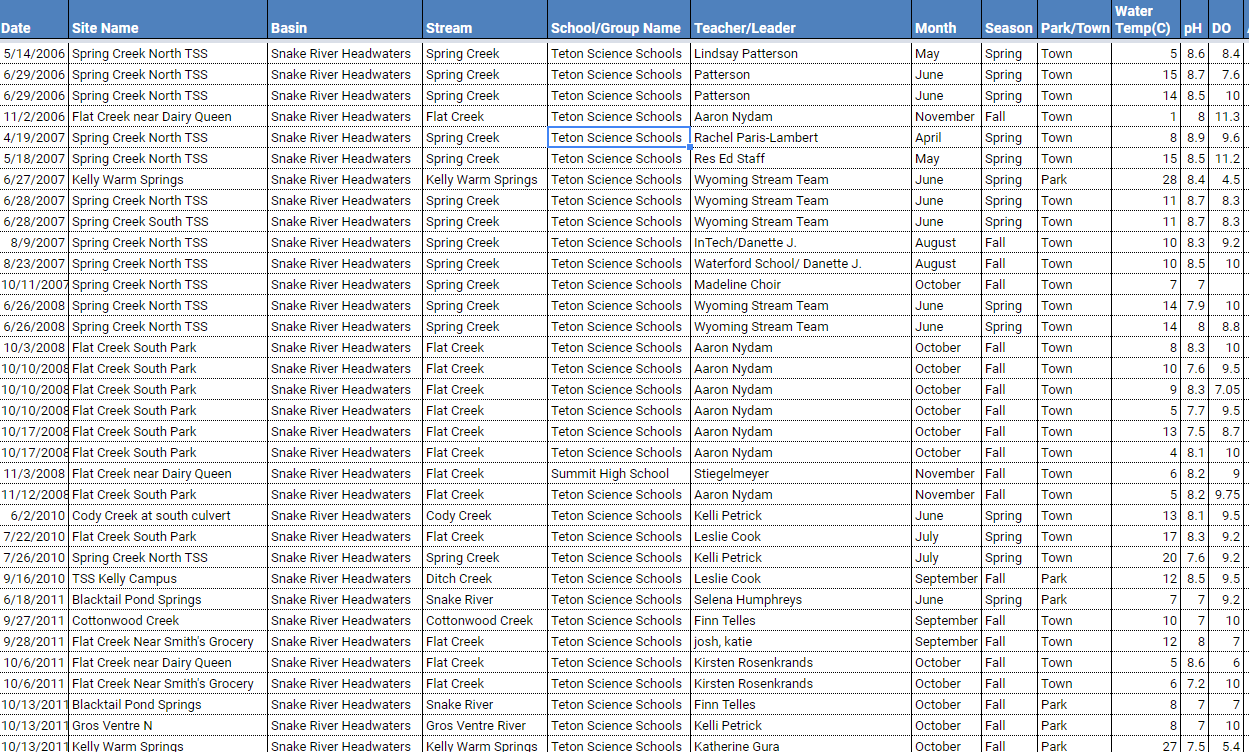Select the Stiegelmeyer teacher cell
1249x752 pixels.
[x=733, y=473]
